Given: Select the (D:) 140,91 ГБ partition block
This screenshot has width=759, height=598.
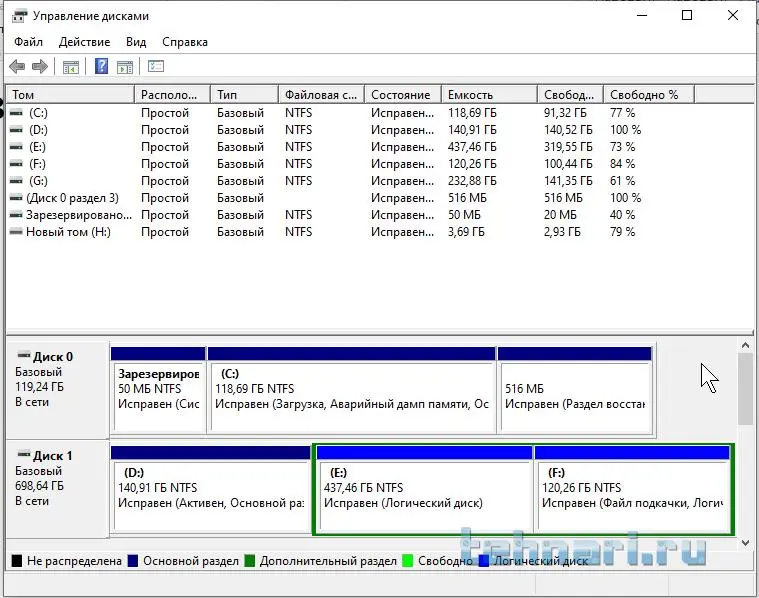Looking at the screenshot, I should click(x=211, y=489).
